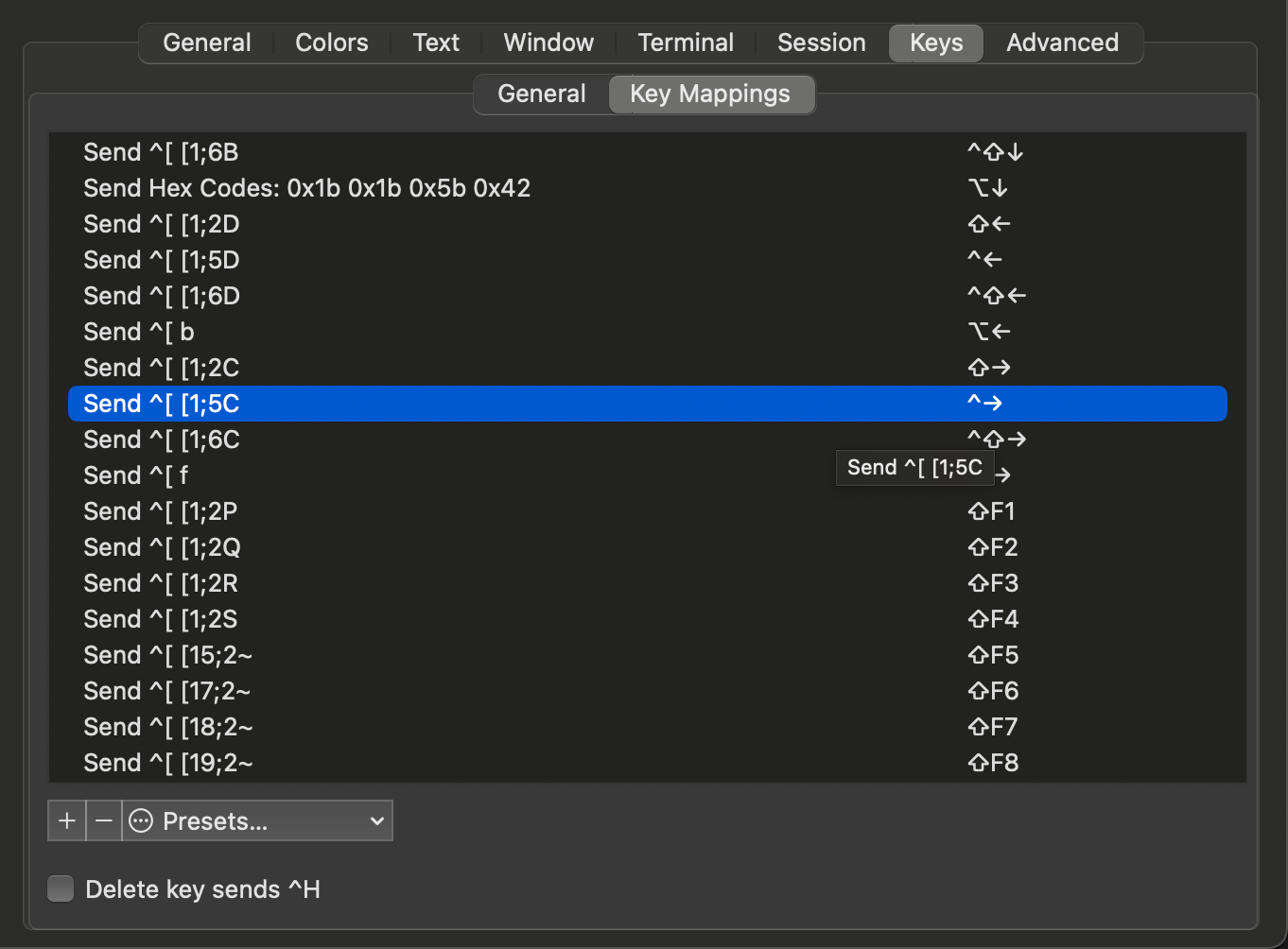Open the Presets dropdown chevron

376,820
